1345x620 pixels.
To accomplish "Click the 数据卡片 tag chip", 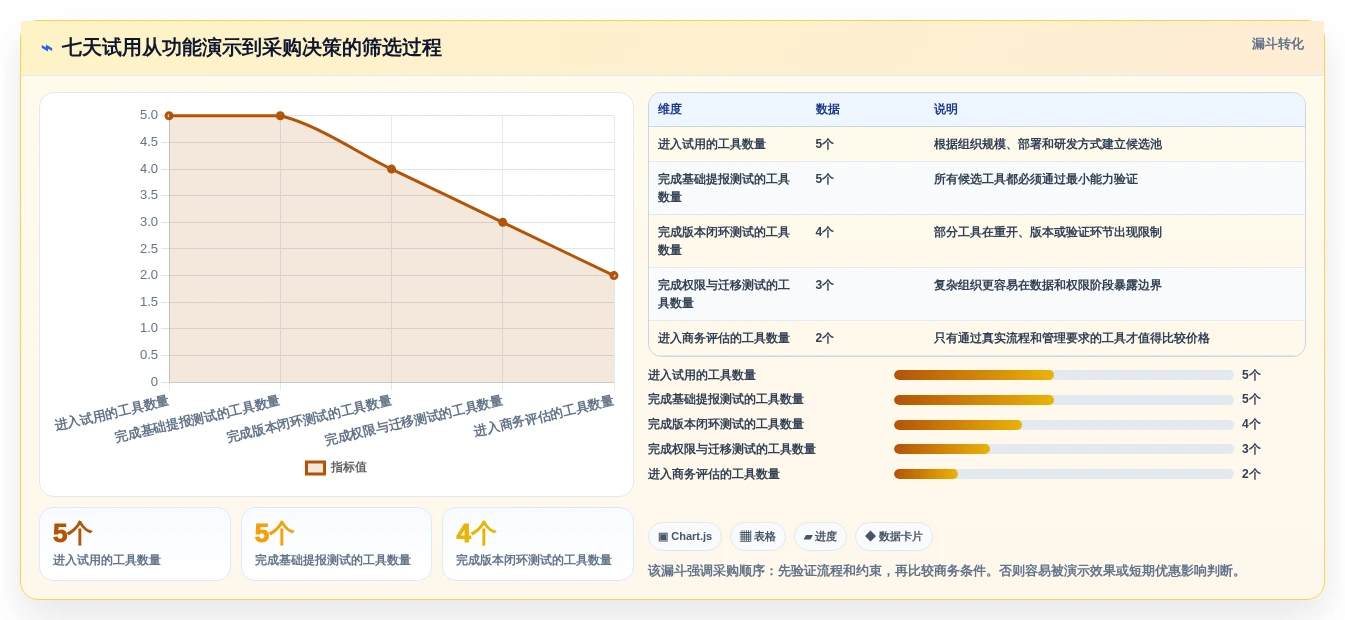I will 894,537.
